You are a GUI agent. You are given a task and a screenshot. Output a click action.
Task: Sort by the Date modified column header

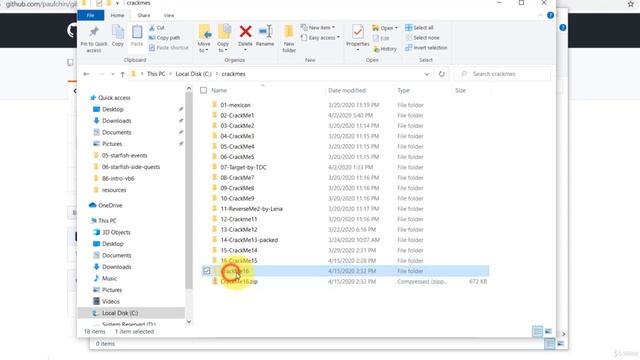tap(347, 91)
